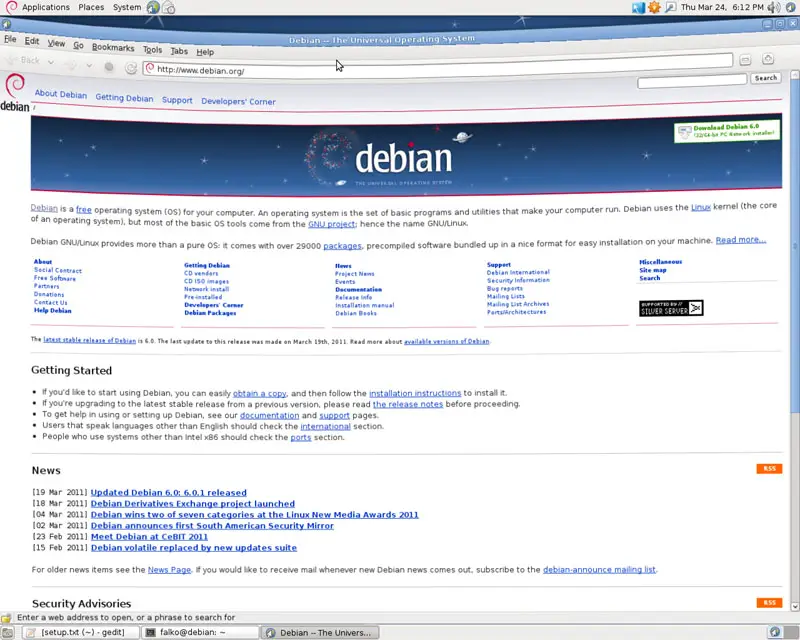The height and width of the screenshot is (640, 800).
Task: Open news item Updated Debian 6.0: 6.0.1 released
Action: (x=168, y=493)
